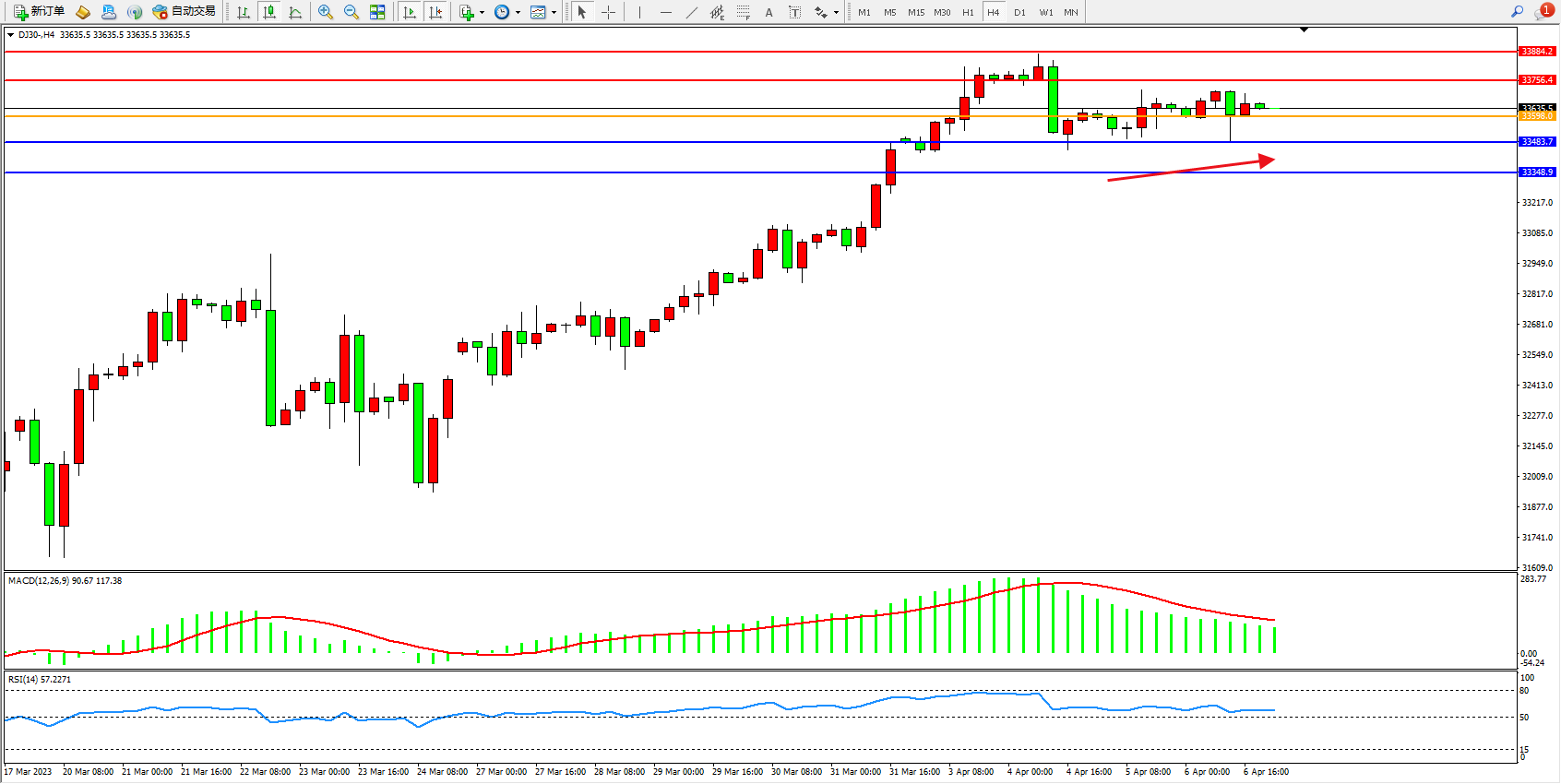This screenshot has width=1561, height=784.
Task: Open the search magnifier icon
Action: [1517, 12]
